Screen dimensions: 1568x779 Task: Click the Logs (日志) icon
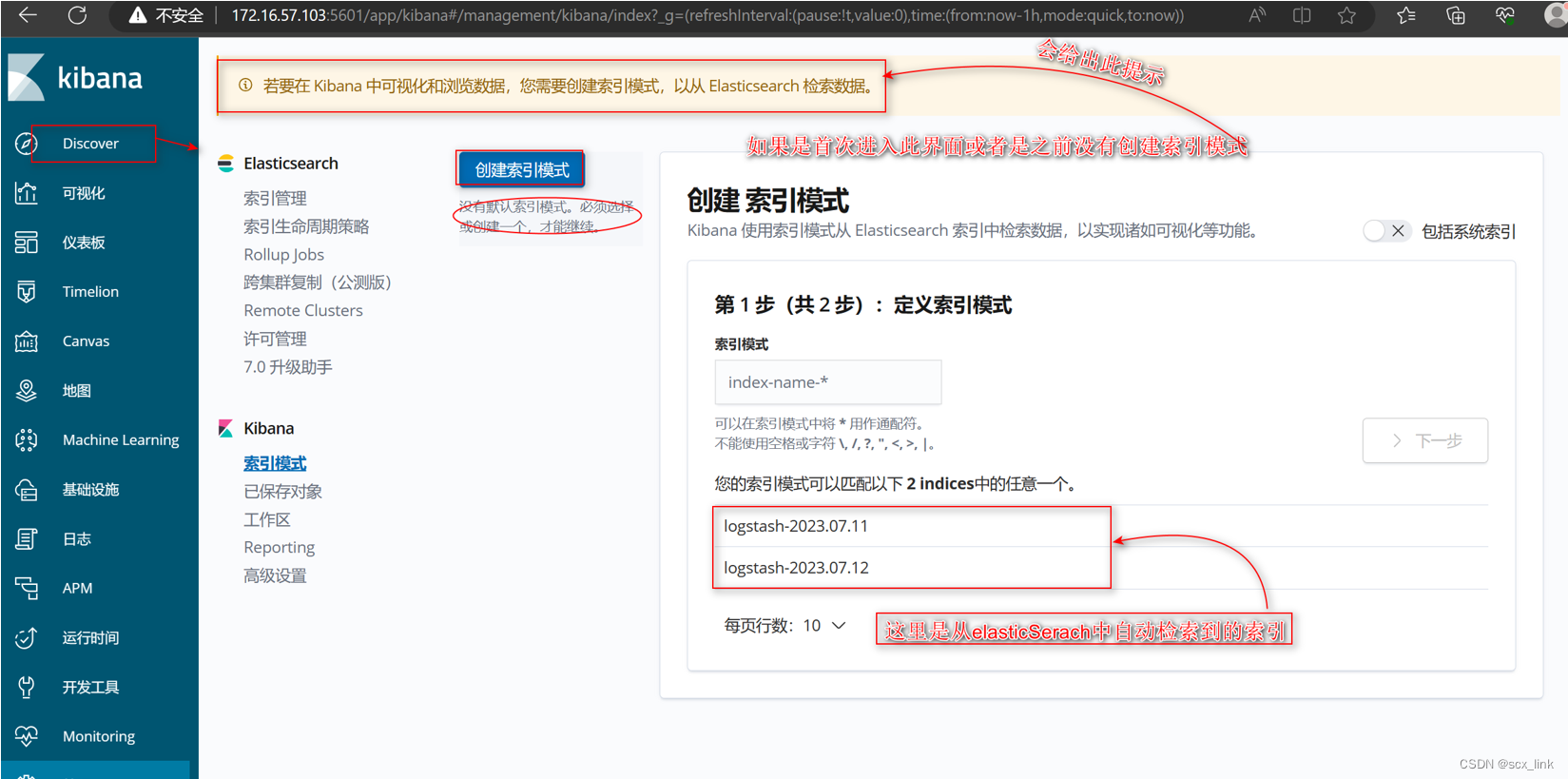[x=27, y=539]
